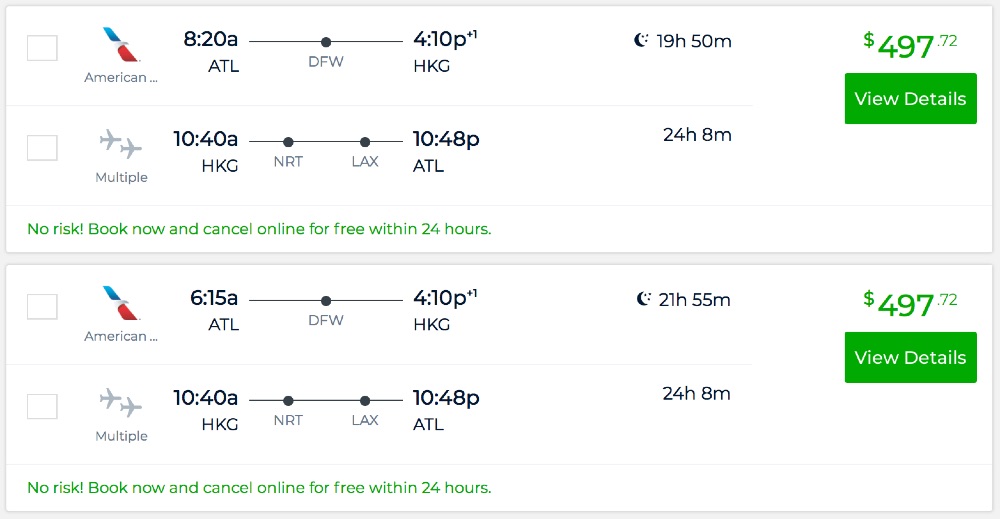Click overnight moon icon beside 19h 50m

click(642, 41)
